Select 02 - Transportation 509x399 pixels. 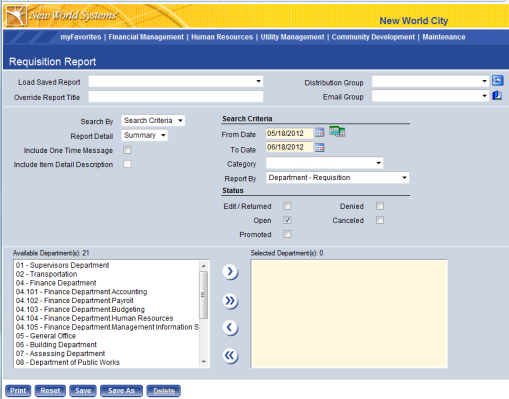coord(46,274)
